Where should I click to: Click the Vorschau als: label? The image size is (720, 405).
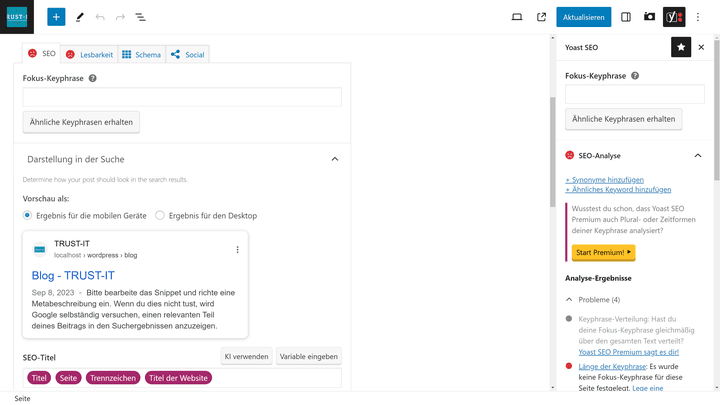coord(46,198)
